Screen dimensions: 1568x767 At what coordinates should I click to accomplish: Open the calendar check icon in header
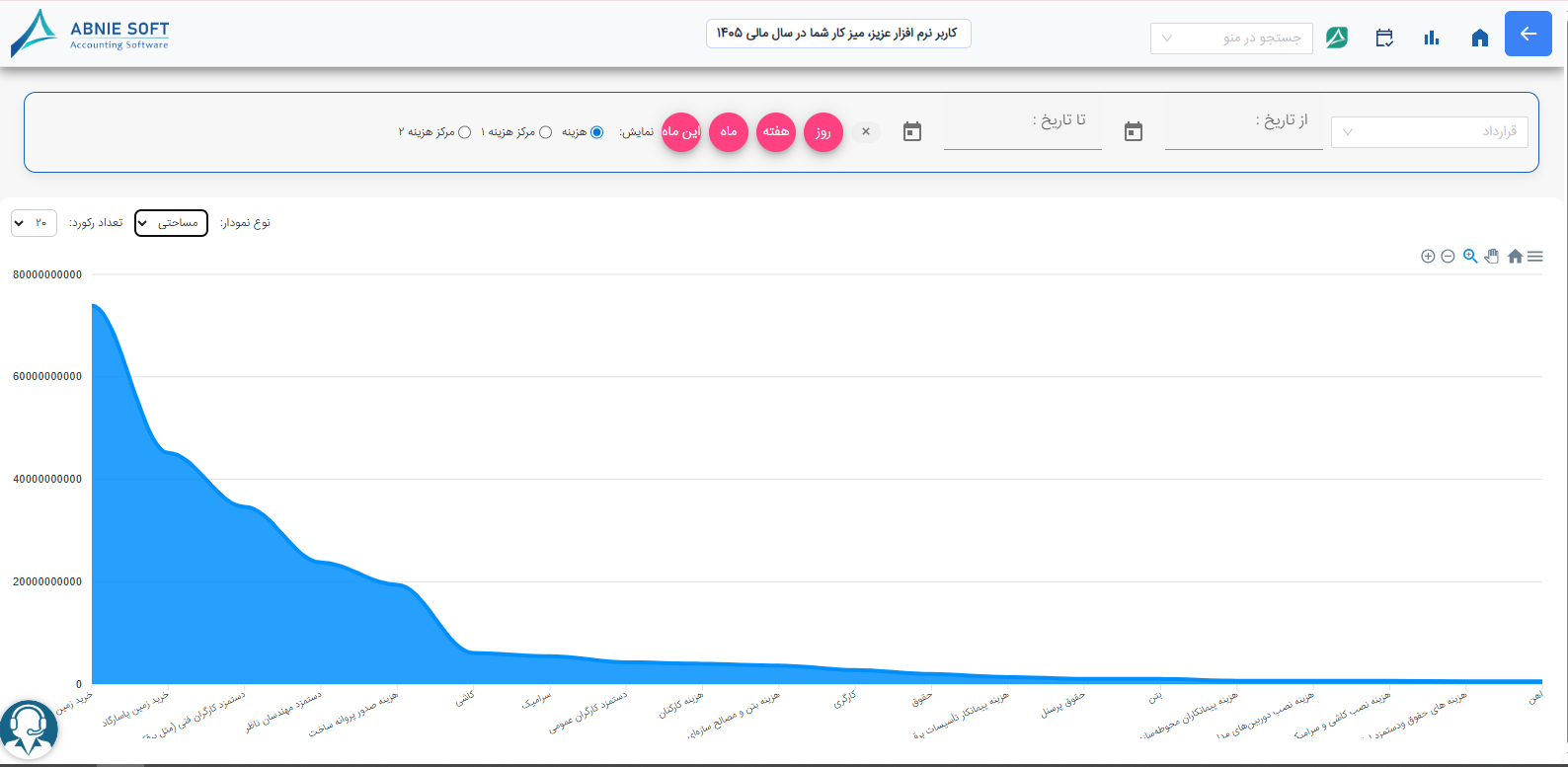pos(1384,38)
